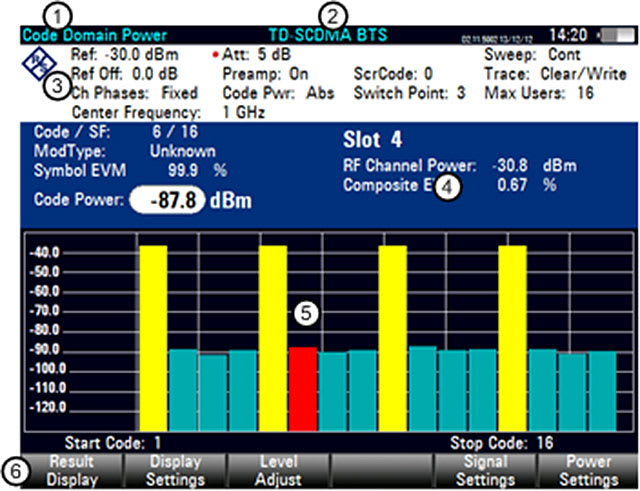640x491 pixels.
Task: Select the Code Power value field -87.8
Action: (167, 200)
